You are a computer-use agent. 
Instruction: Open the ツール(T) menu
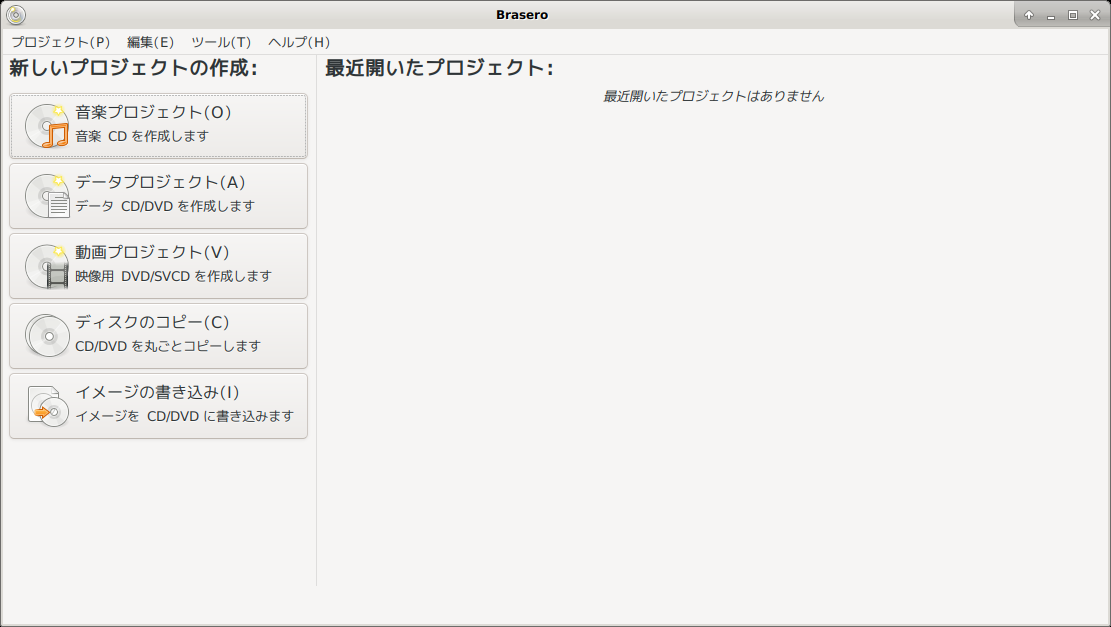[221, 43]
